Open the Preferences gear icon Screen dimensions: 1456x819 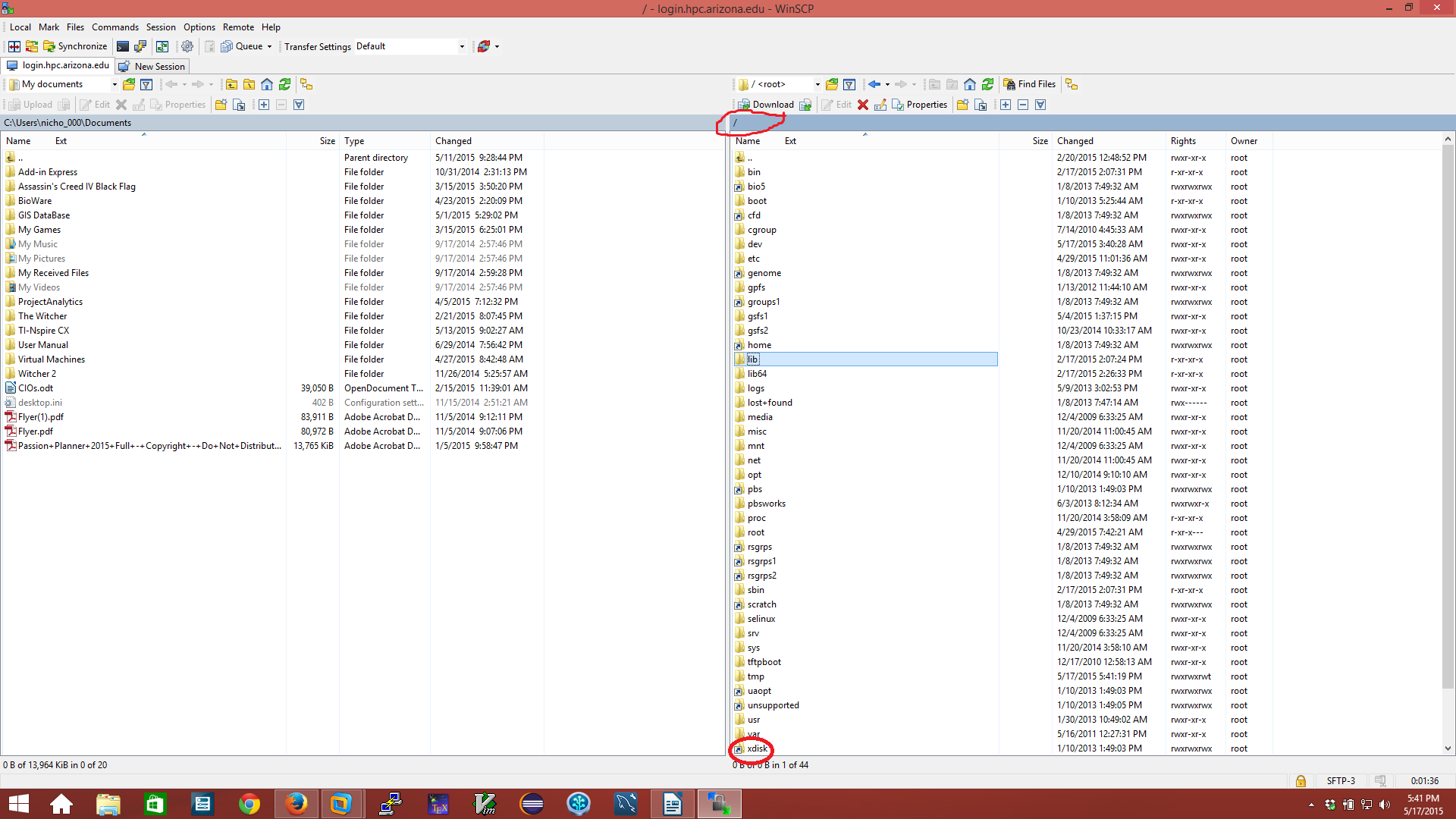(187, 46)
